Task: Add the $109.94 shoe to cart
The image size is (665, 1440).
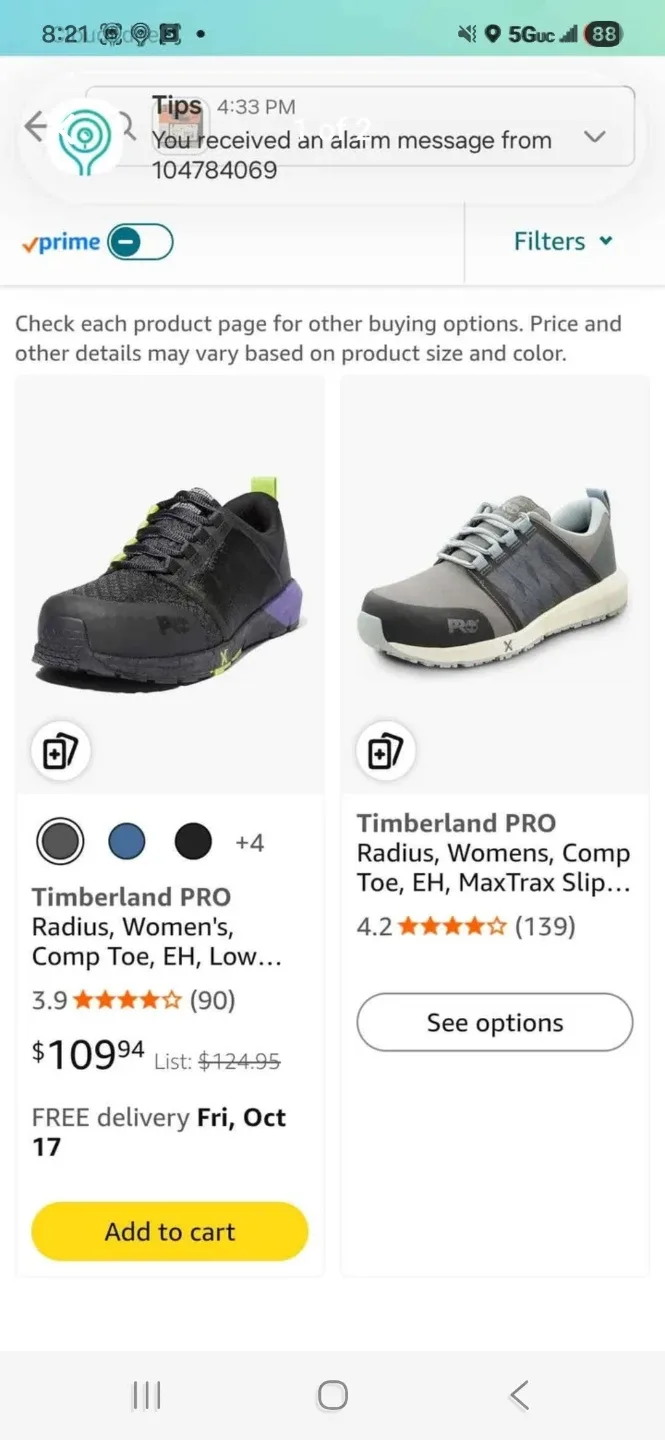Action: [169, 1231]
